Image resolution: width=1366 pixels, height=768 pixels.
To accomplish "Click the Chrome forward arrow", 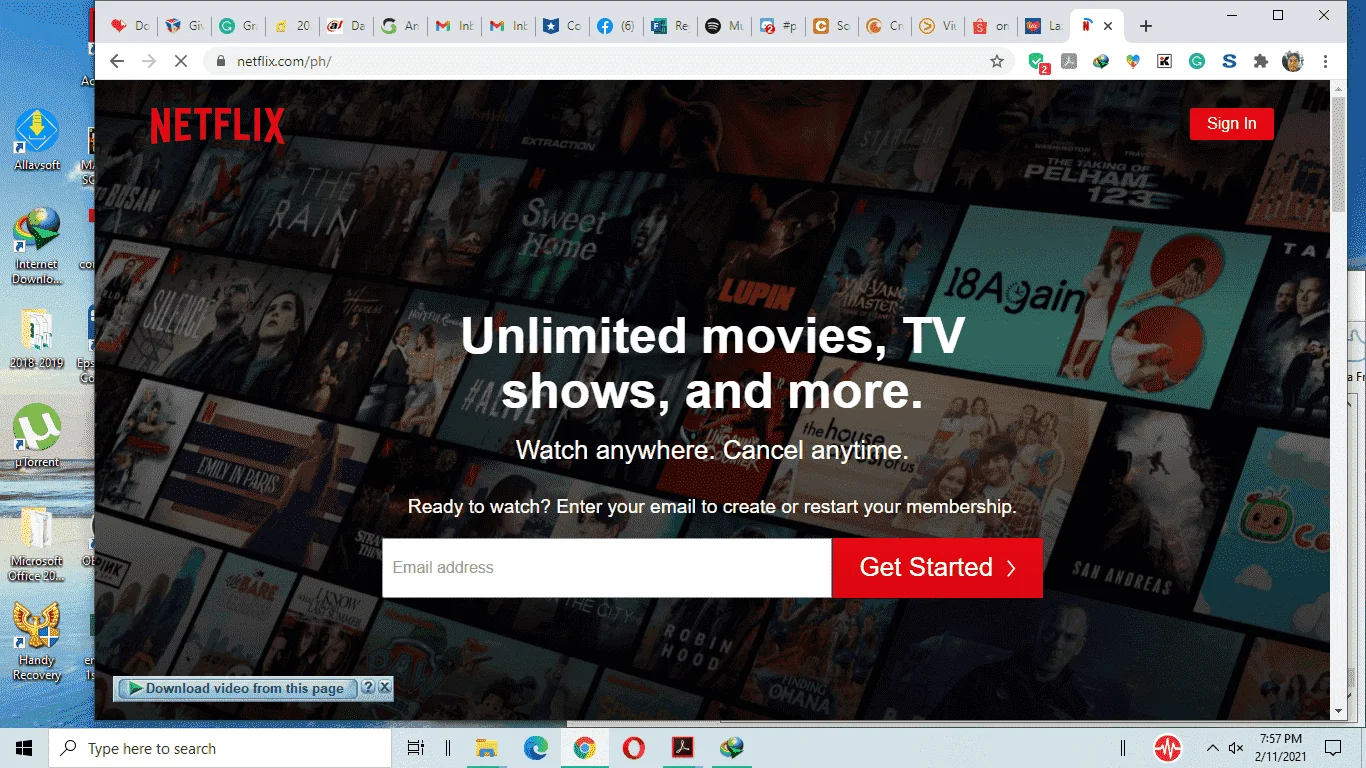I will click(x=149, y=61).
